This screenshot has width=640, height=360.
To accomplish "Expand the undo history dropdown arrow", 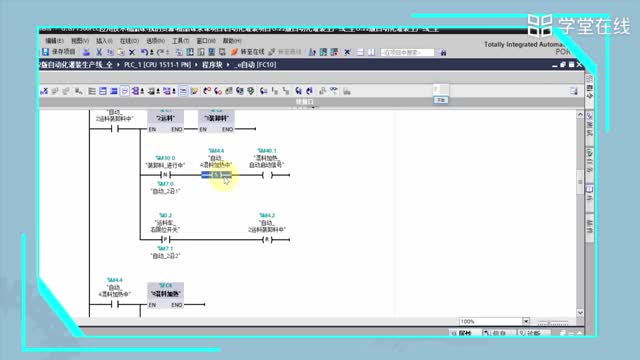I will pos(152,52).
